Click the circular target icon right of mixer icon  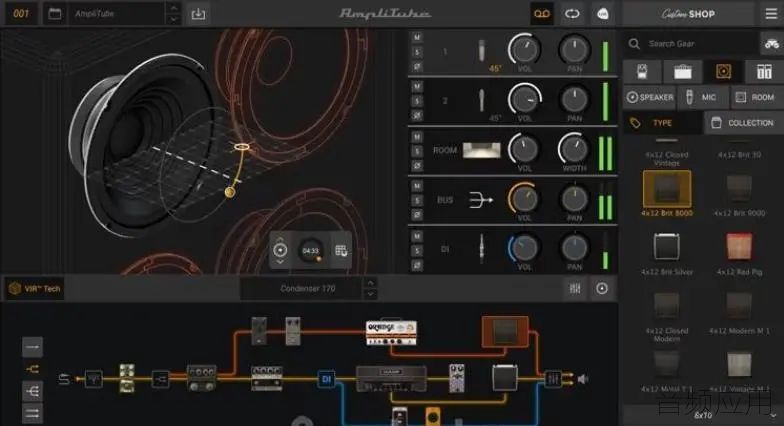pyautogui.click(x=602, y=288)
